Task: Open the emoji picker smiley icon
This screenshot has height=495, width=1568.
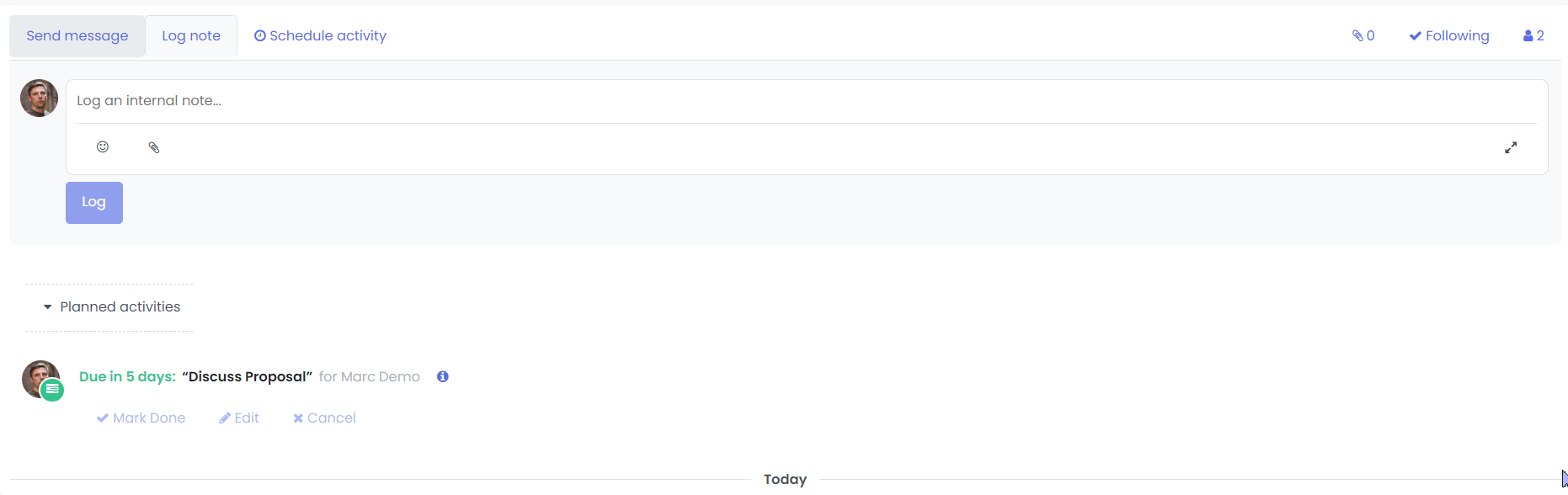Action: (103, 146)
